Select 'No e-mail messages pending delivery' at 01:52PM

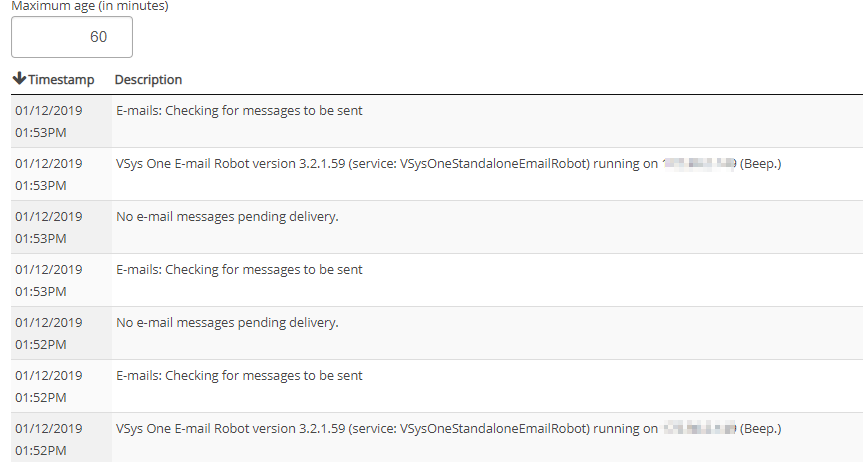[227, 322]
